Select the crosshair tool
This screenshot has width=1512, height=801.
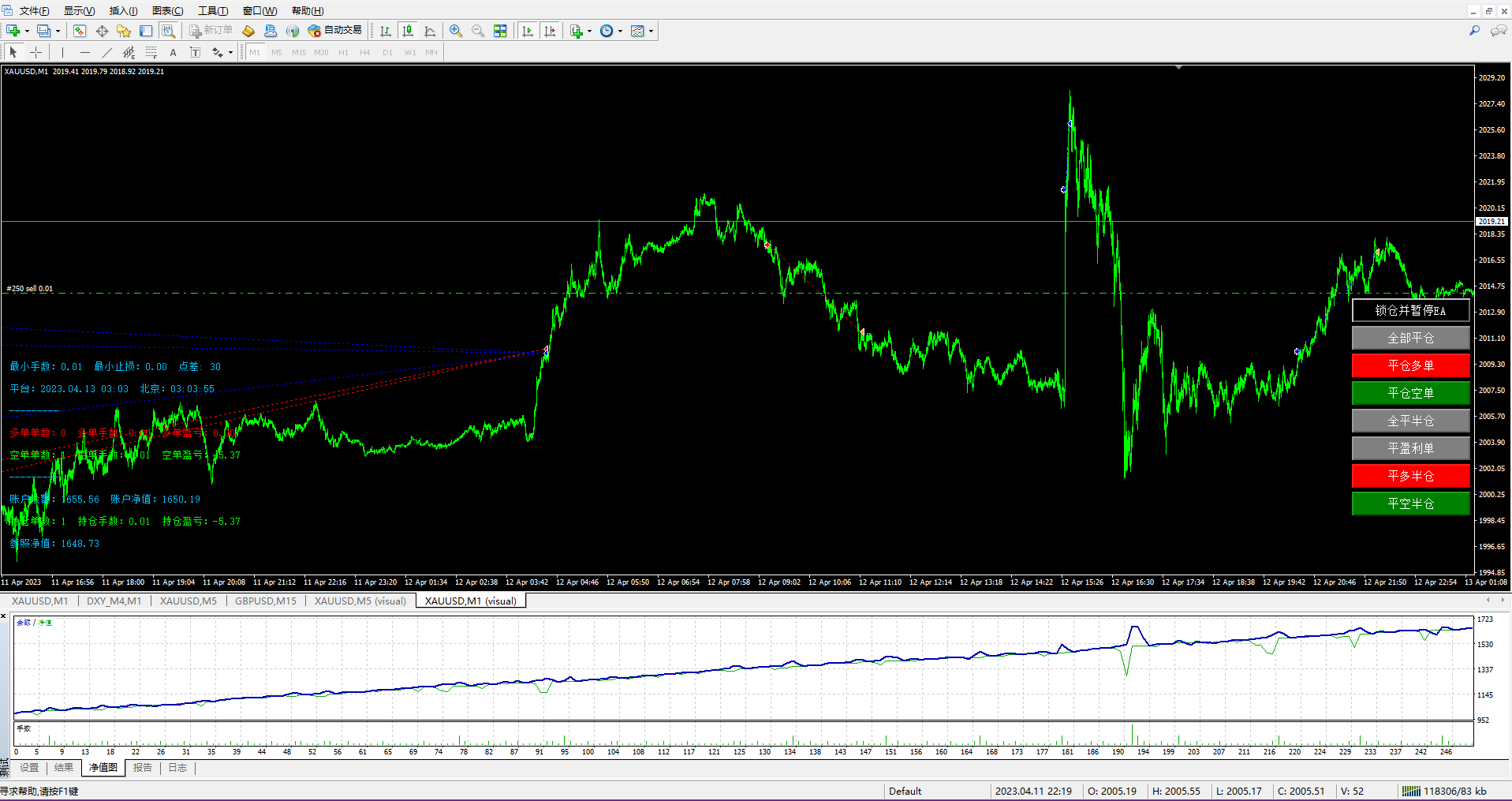coord(35,52)
